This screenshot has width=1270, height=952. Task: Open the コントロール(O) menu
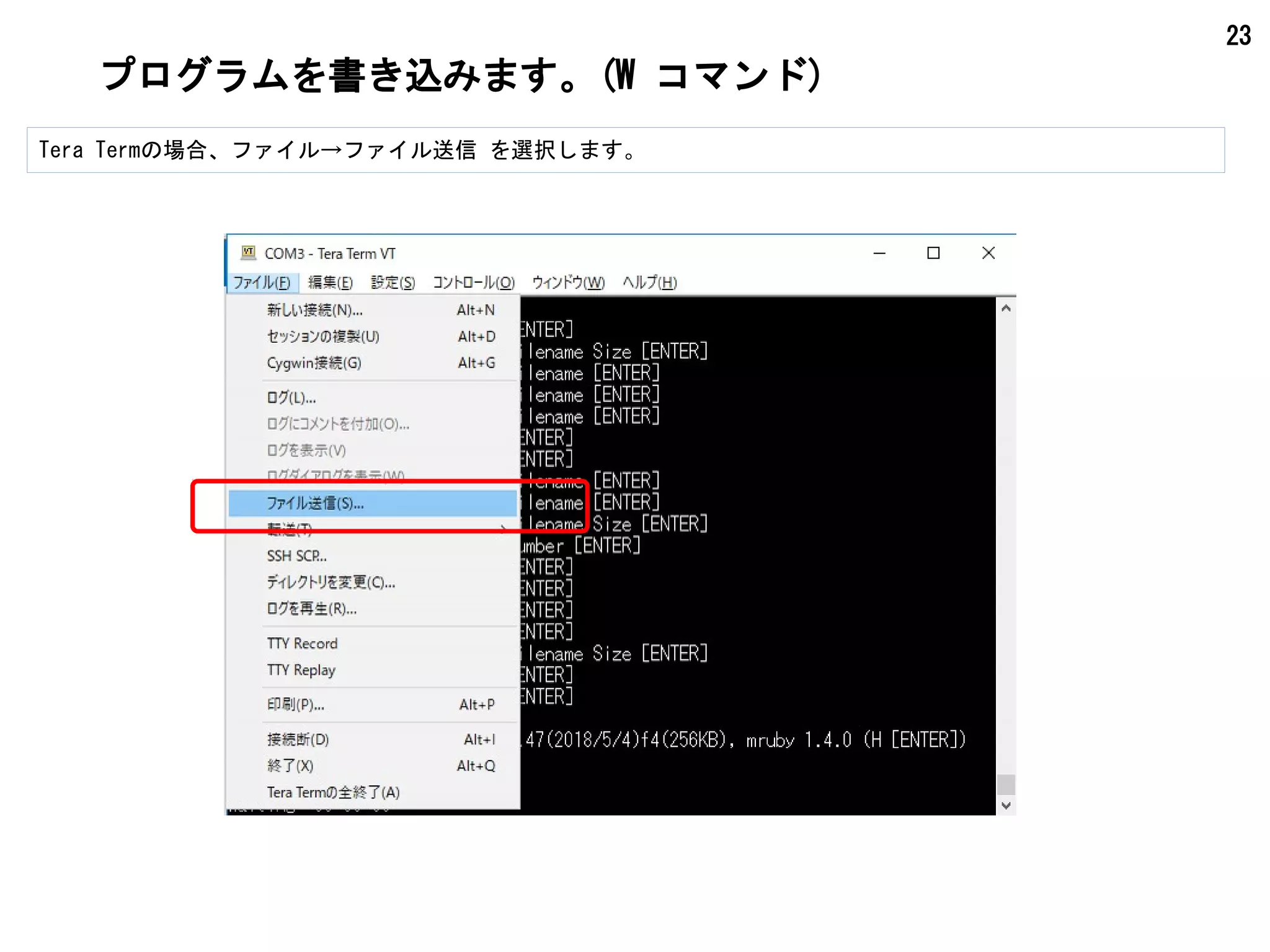coord(474,283)
